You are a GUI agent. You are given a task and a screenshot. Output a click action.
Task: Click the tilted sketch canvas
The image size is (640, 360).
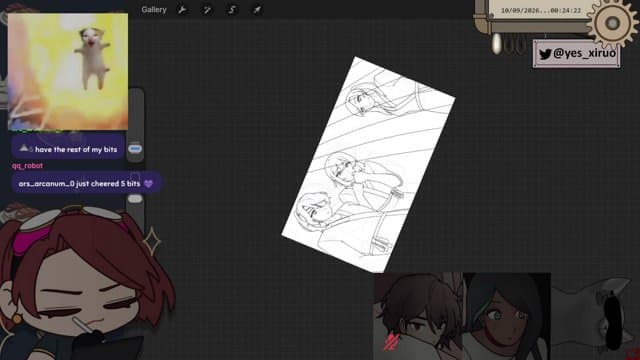click(369, 164)
